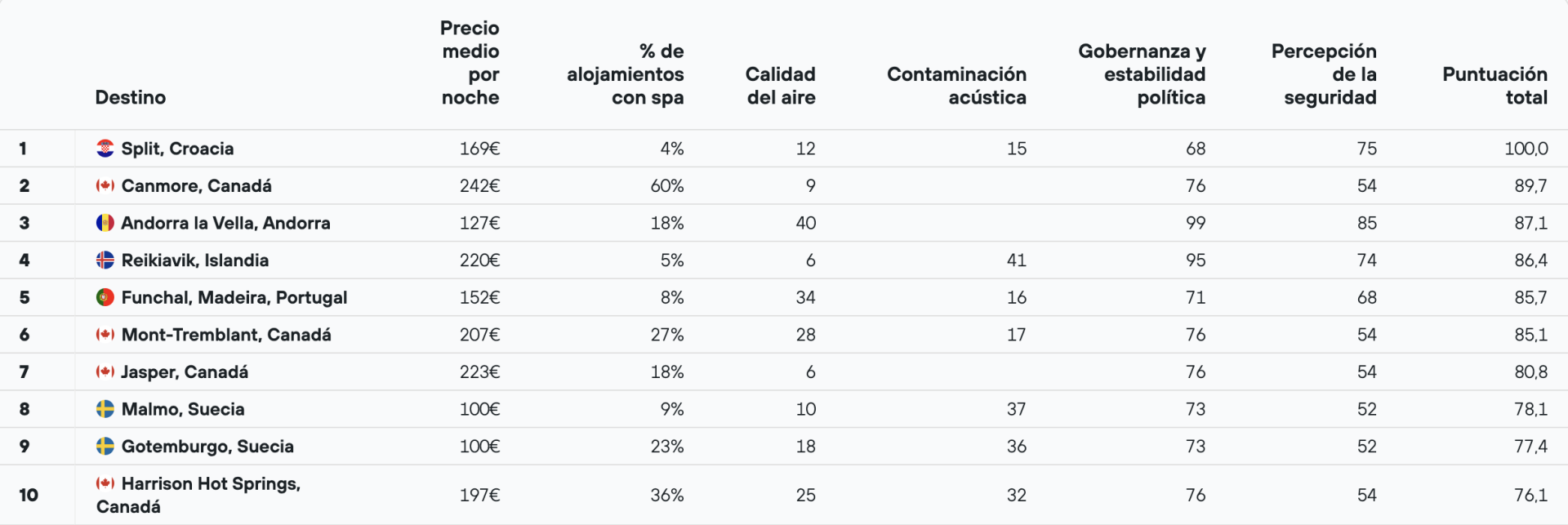
Task: Click the Puntuación total column header
Action: click(1494, 86)
